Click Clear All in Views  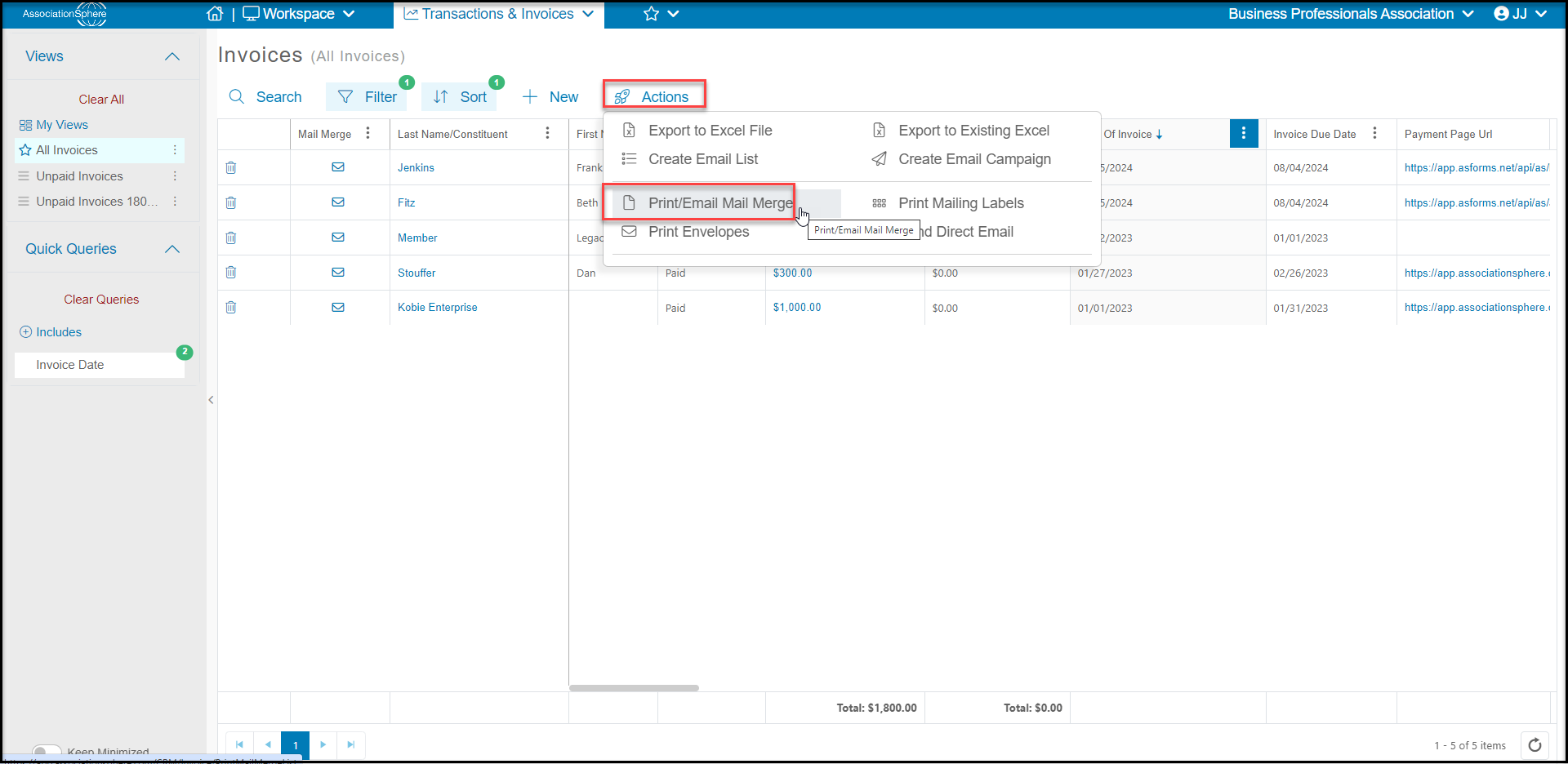pos(101,100)
